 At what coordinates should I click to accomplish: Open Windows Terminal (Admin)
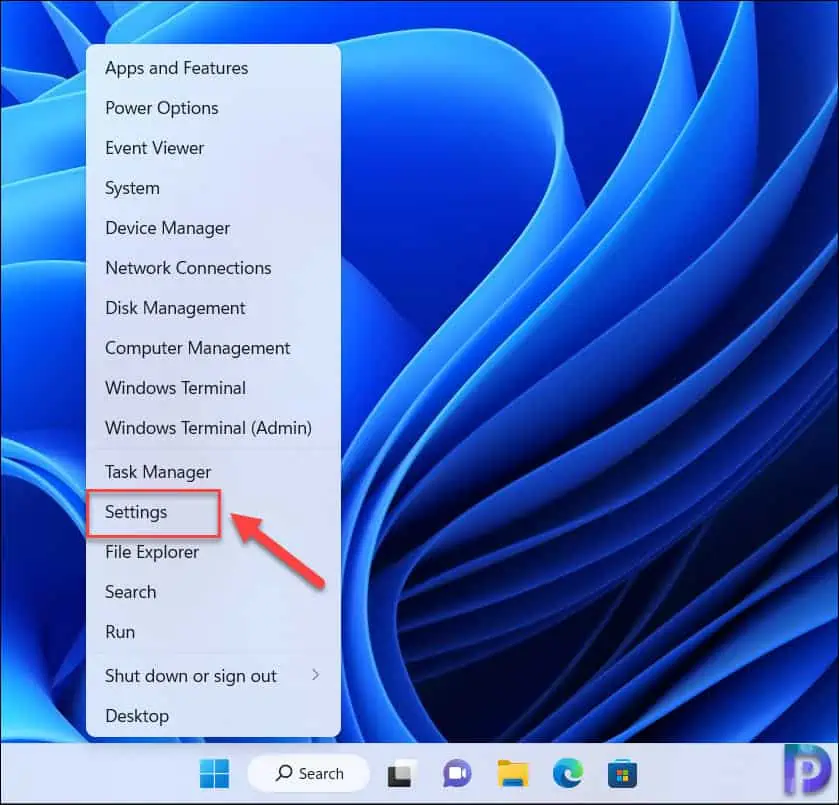[213, 428]
